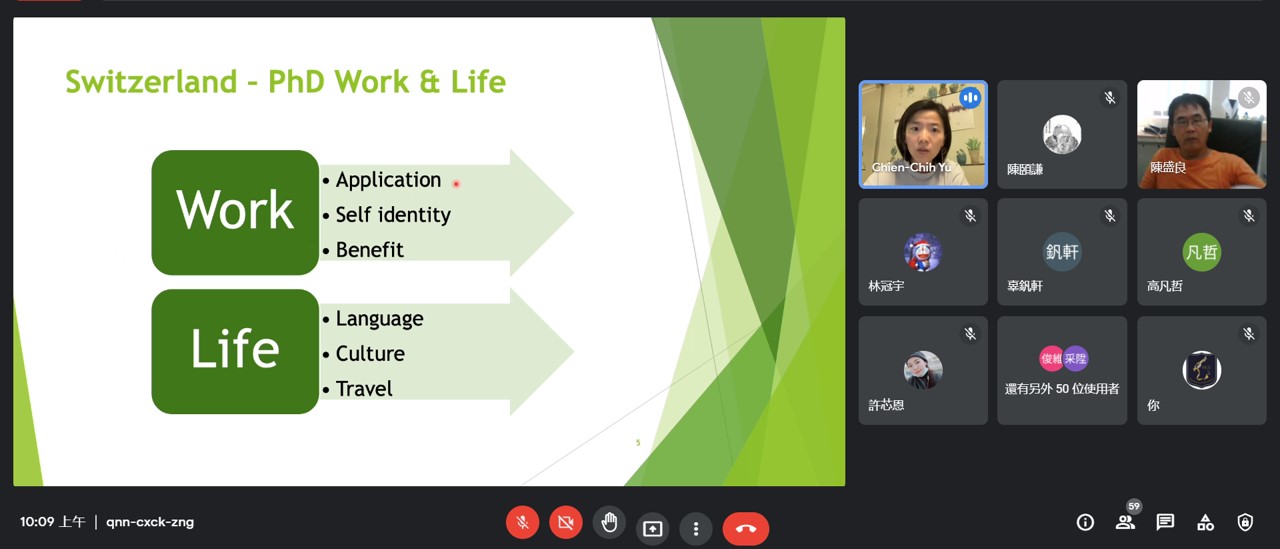The height and width of the screenshot is (549, 1280).
Task: Select your own tile labeled 你
Action: click(x=1201, y=370)
